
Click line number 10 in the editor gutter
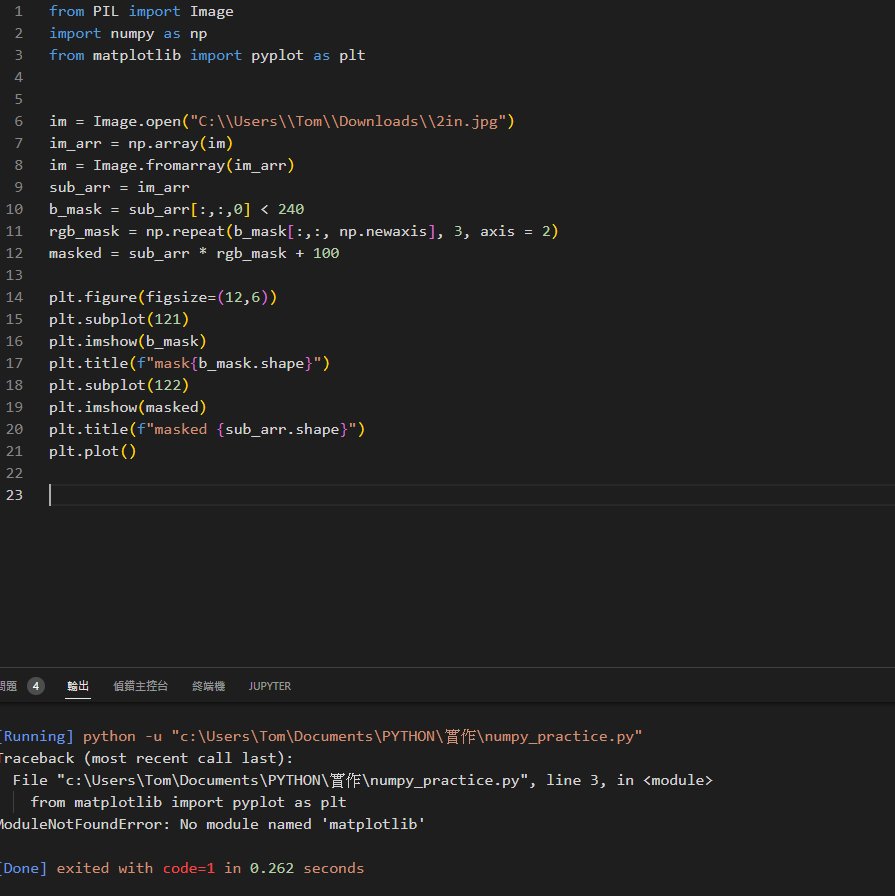[x=17, y=209]
